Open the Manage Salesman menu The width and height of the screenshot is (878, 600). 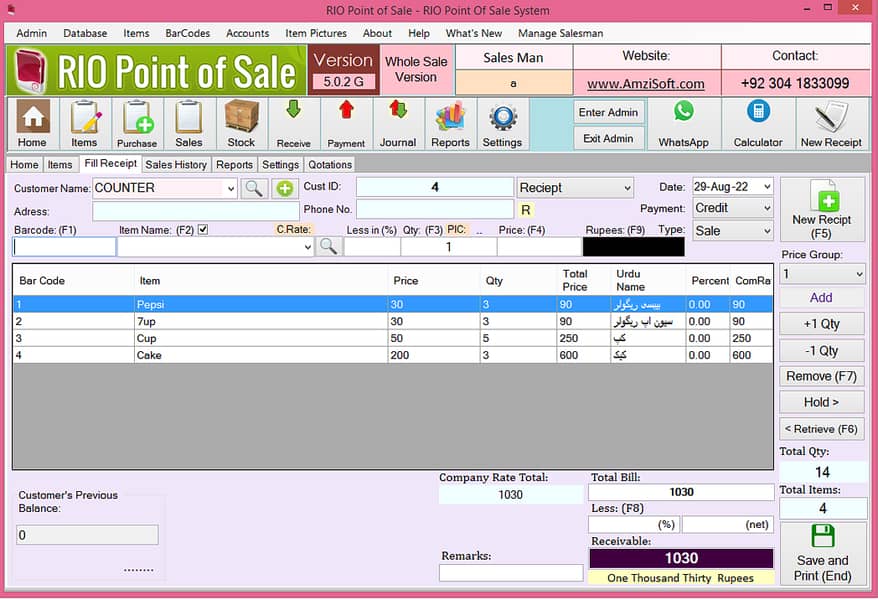(561, 33)
